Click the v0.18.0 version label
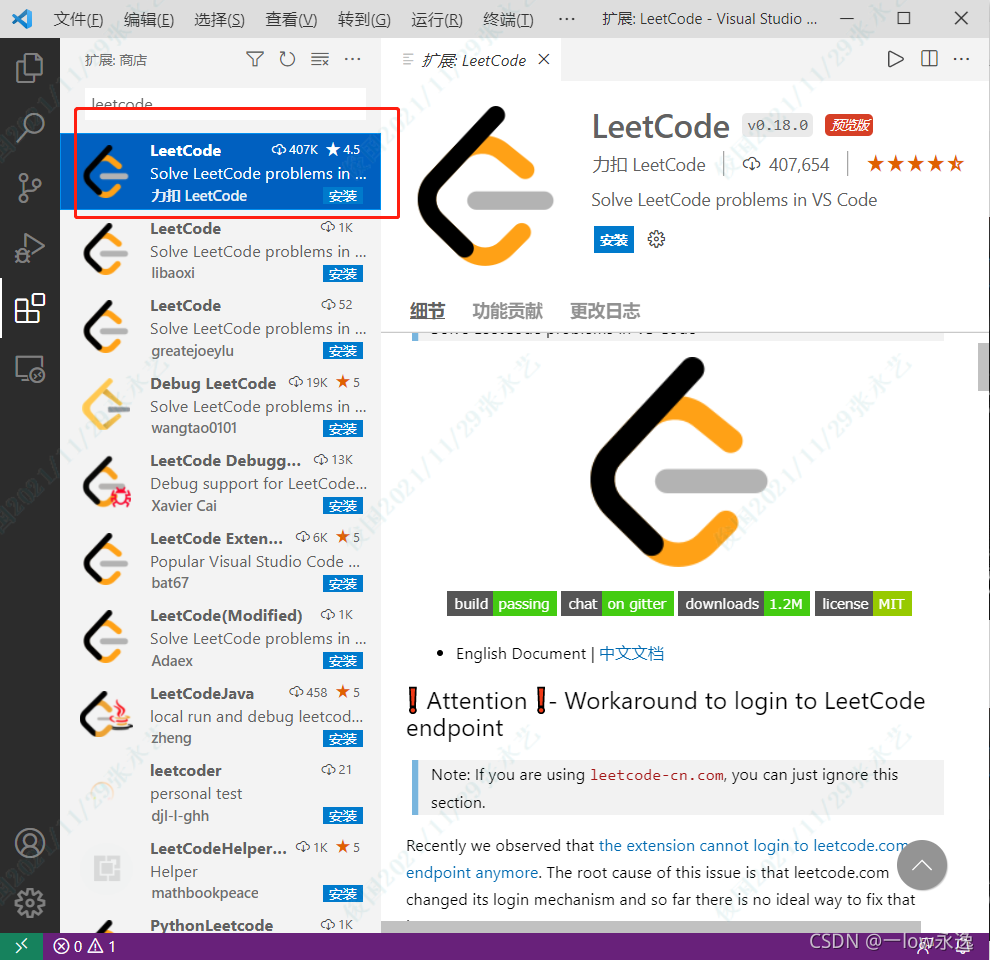 pyautogui.click(x=777, y=125)
